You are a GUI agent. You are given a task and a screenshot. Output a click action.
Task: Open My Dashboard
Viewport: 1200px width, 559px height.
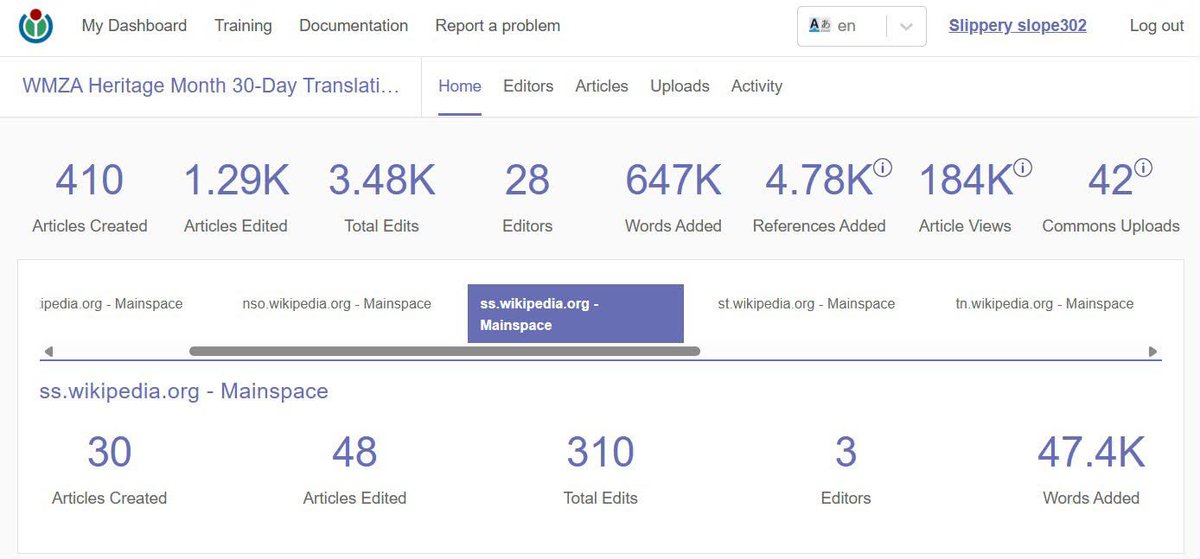[x=134, y=26]
